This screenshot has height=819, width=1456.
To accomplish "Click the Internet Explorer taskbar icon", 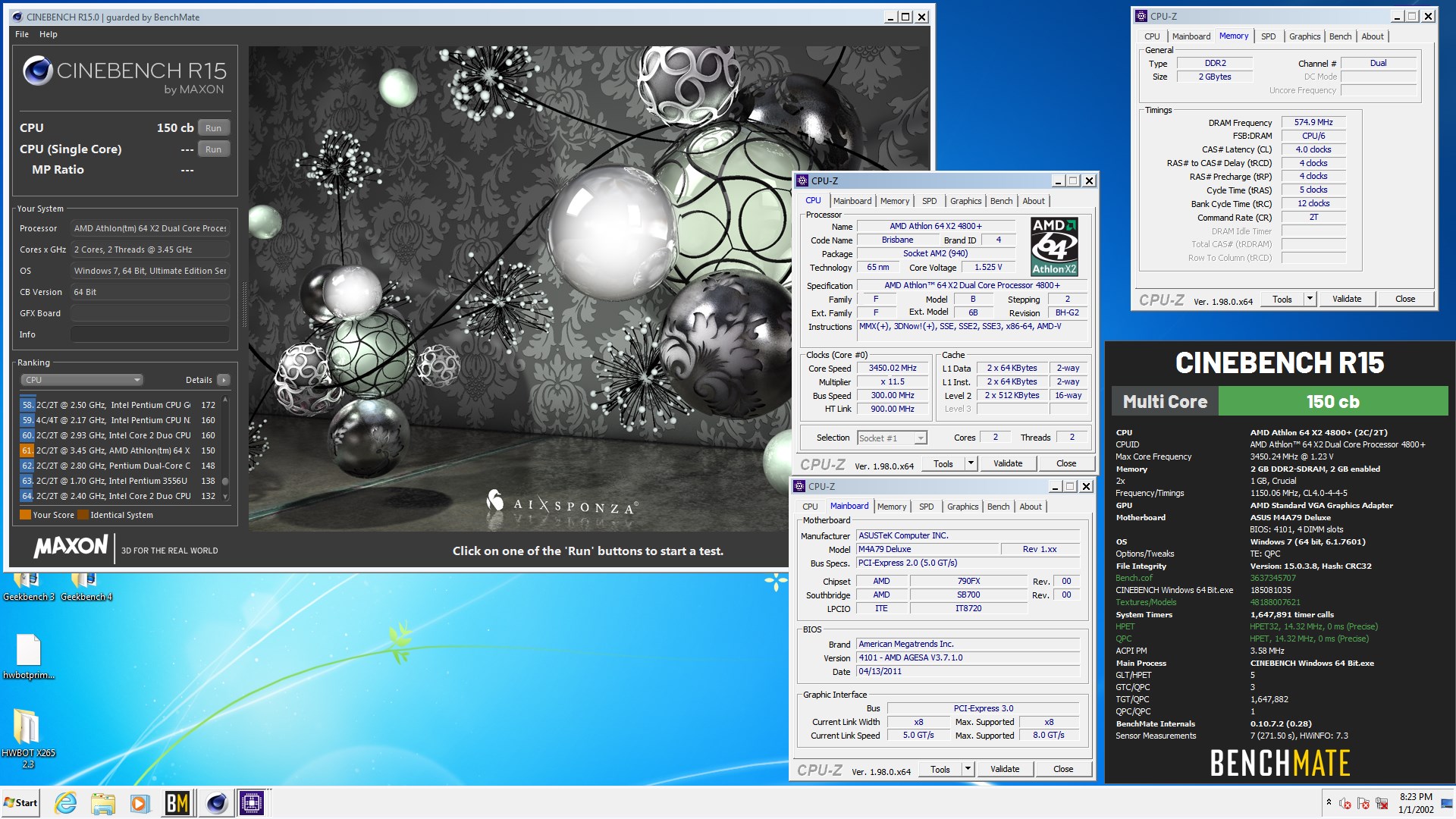I will [66, 803].
